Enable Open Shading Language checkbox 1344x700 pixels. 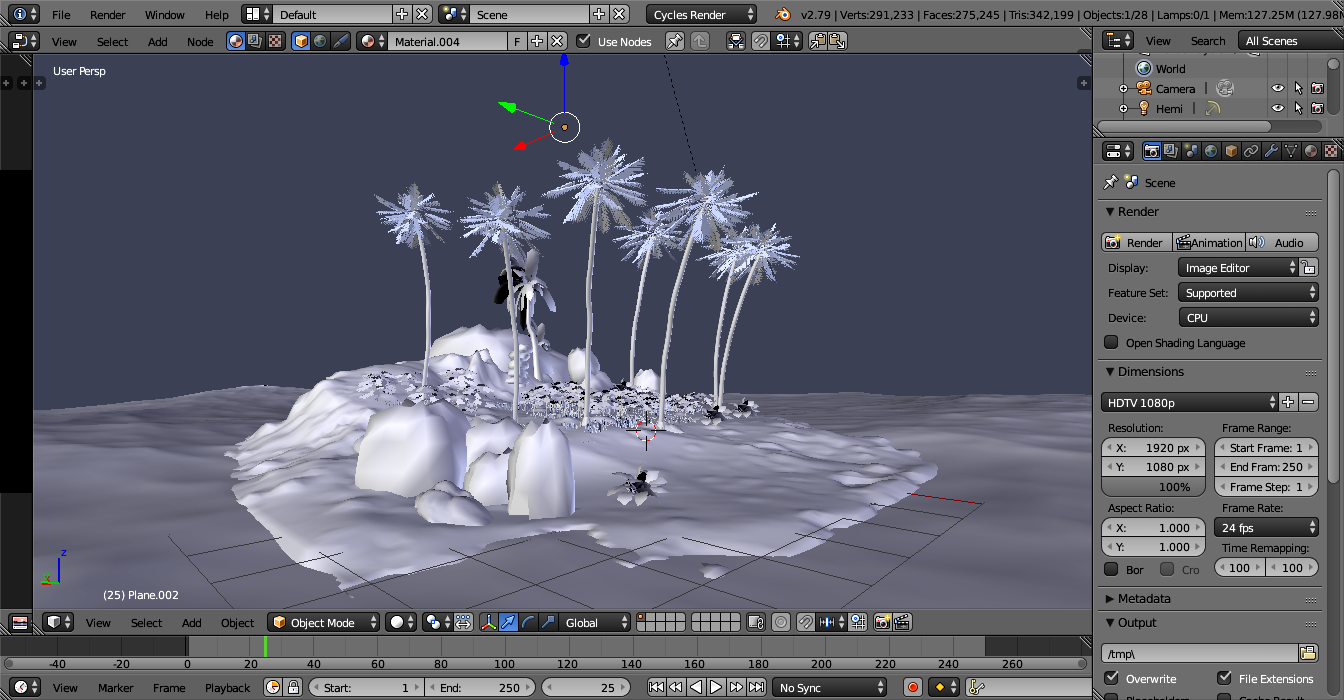[x=1111, y=343]
